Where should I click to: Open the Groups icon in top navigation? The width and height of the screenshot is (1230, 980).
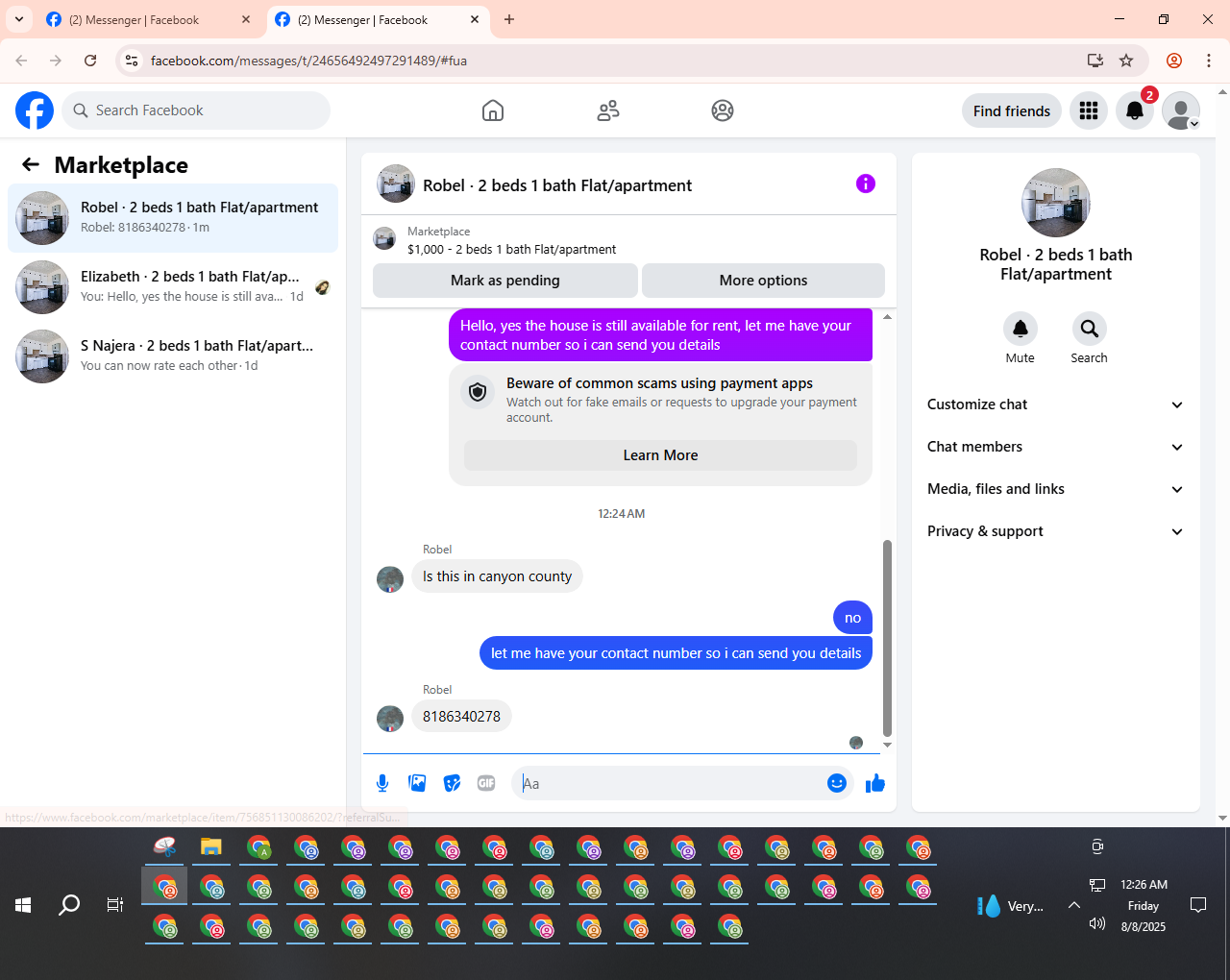723,110
